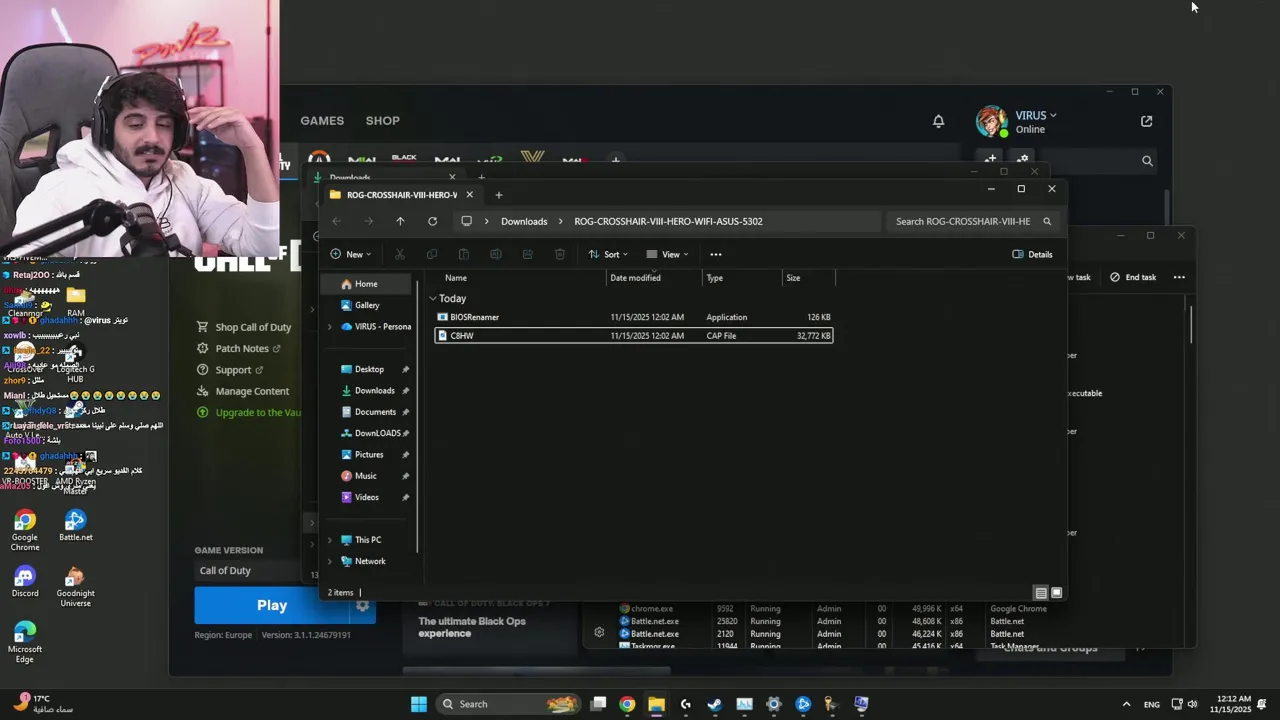
Task: Open Pictures in Explorer sidebar
Action: pyautogui.click(x=368, y=455)
